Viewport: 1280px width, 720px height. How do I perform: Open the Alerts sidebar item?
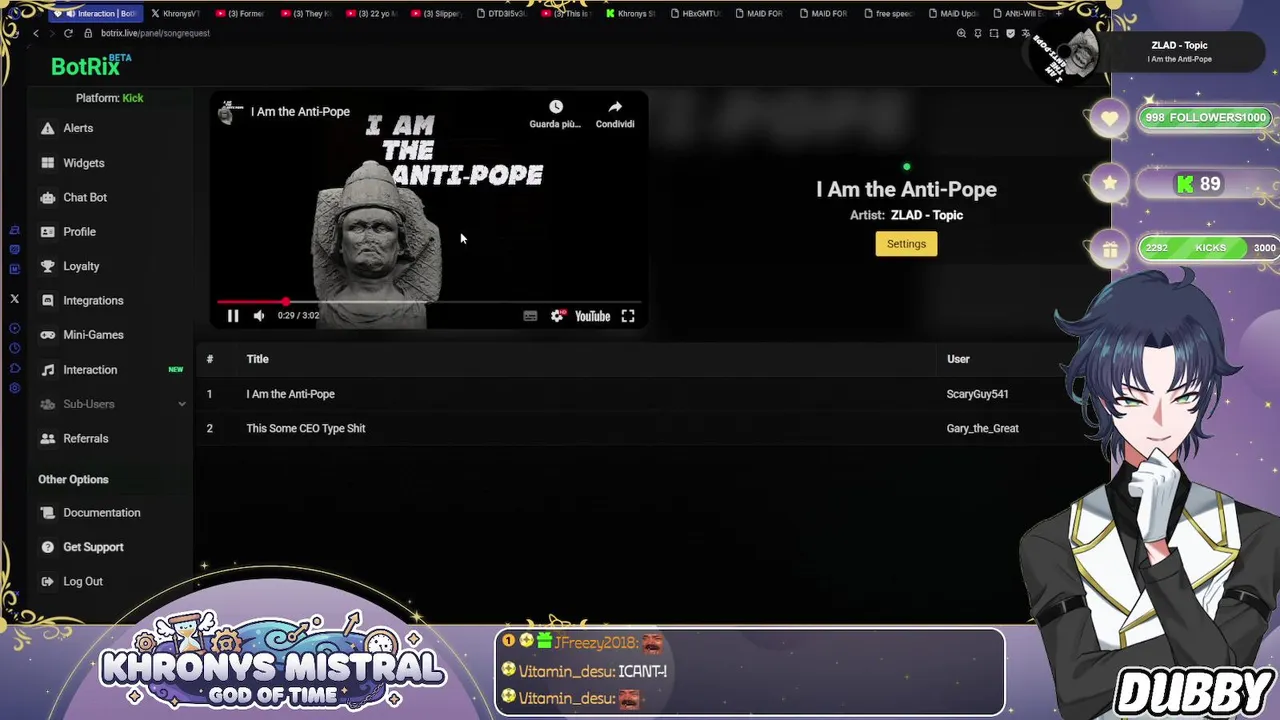[x=77, y=128]
